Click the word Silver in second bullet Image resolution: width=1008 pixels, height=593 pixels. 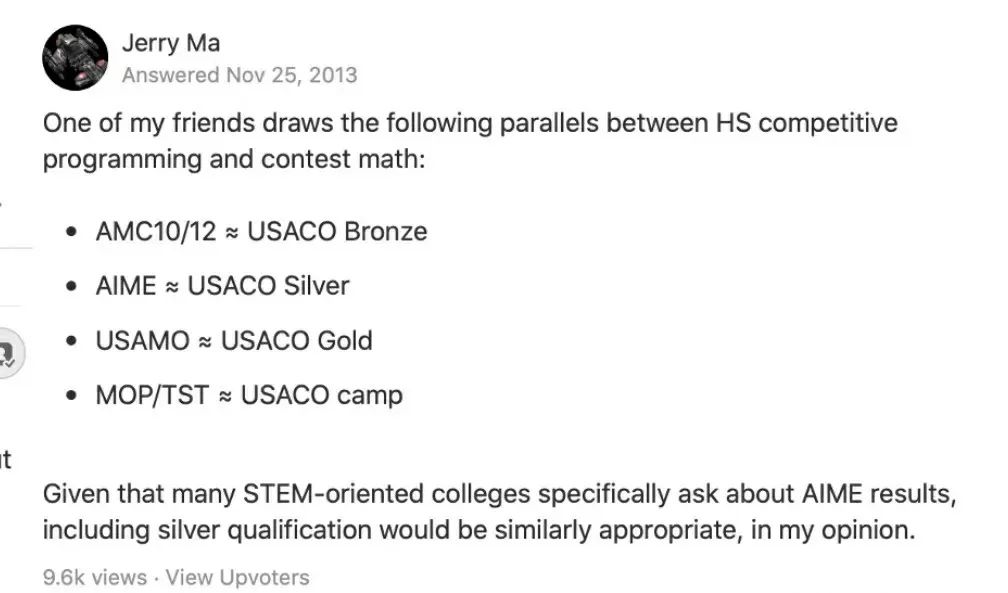316,286
